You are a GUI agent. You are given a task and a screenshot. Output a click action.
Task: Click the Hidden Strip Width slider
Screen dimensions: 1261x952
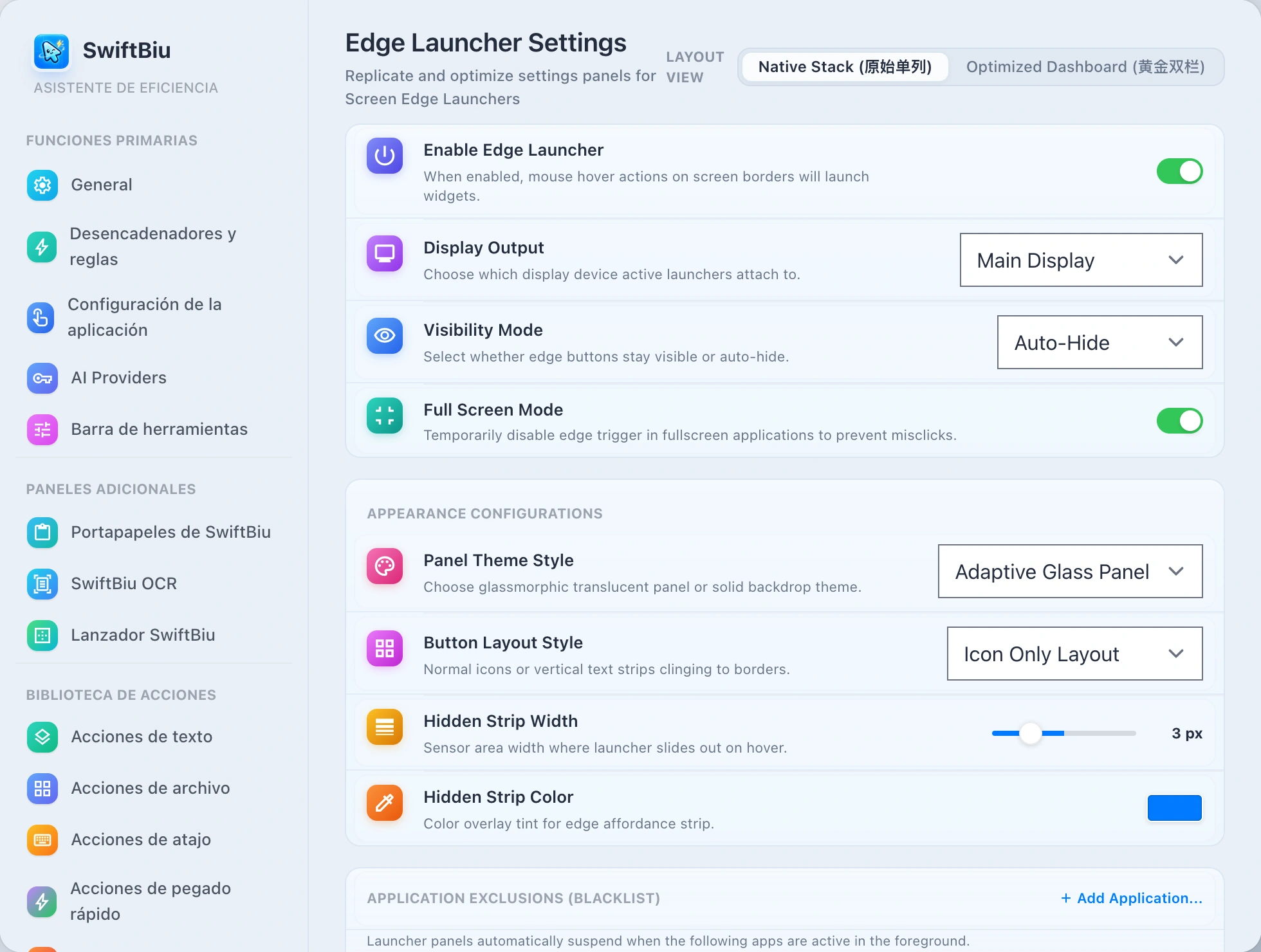coord(1063,733)
